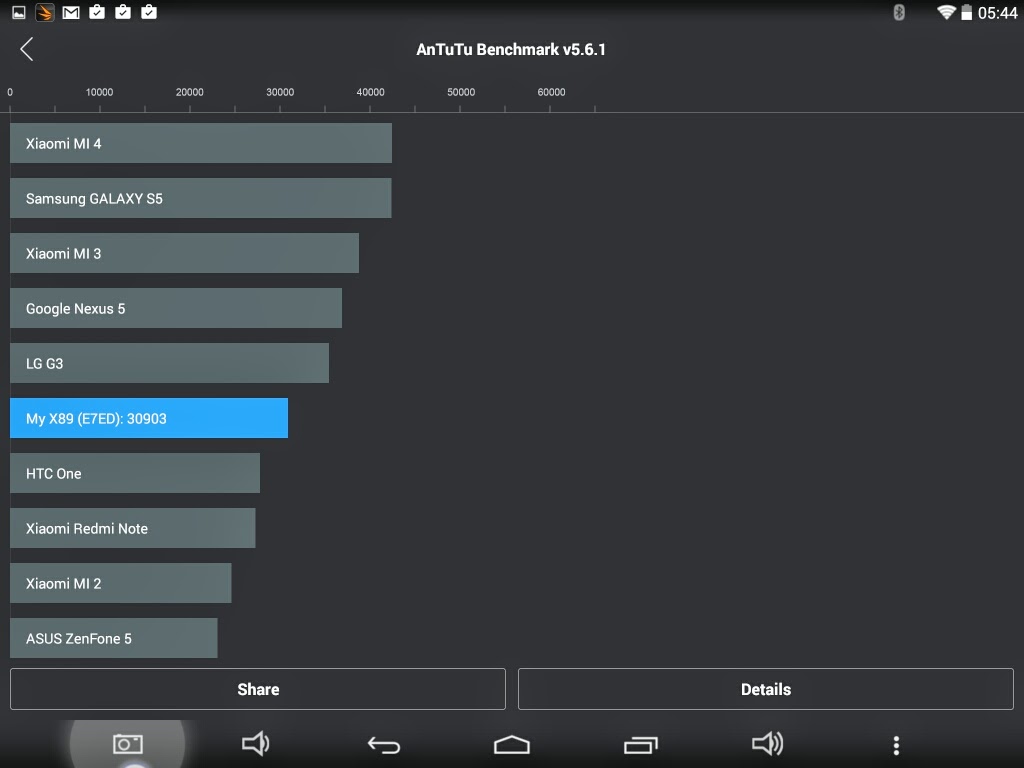Open the orange AnTuTu notification icon
Viewport: 1024px width, 768px height.
44,12
